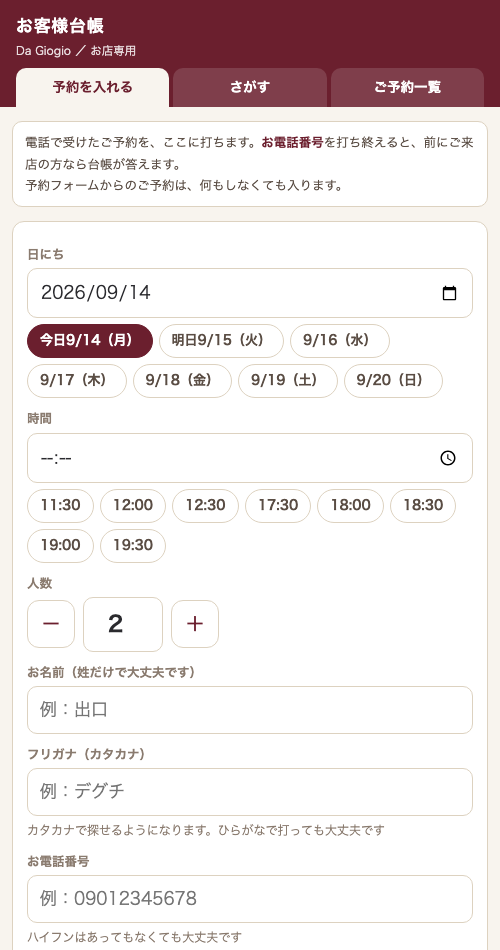The width and height of the screenshot is (500, 950).
Task: Pick the 明日9/15（火） date chip
Action: 221,340
